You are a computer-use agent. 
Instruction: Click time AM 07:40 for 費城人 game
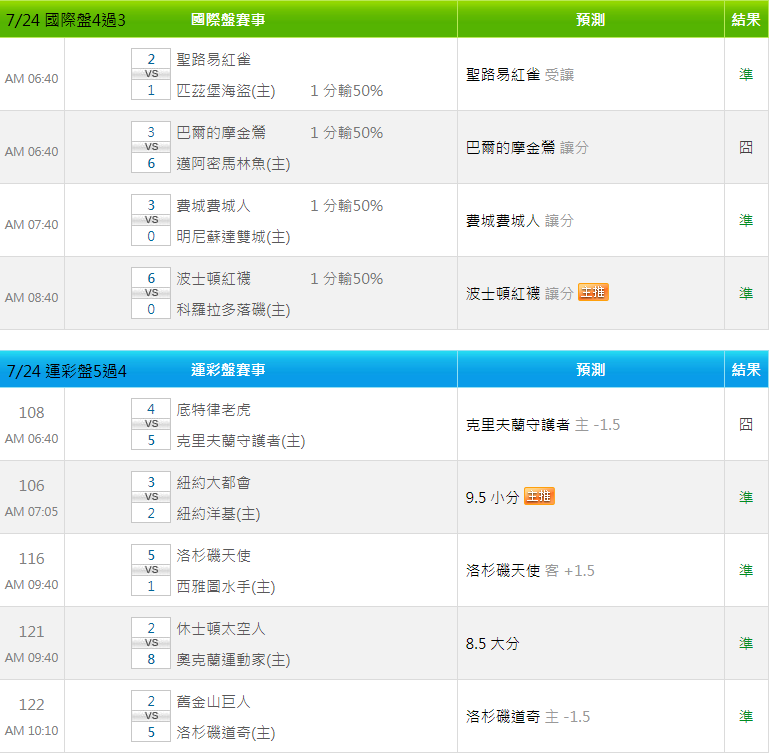31,225
